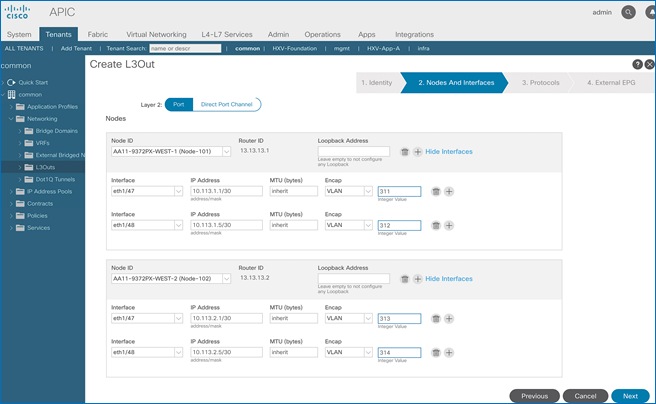This screenshot has width=656, height=404.
Task: Click Hide Interfaces for Node-101
Action: [x=449, y=151]
